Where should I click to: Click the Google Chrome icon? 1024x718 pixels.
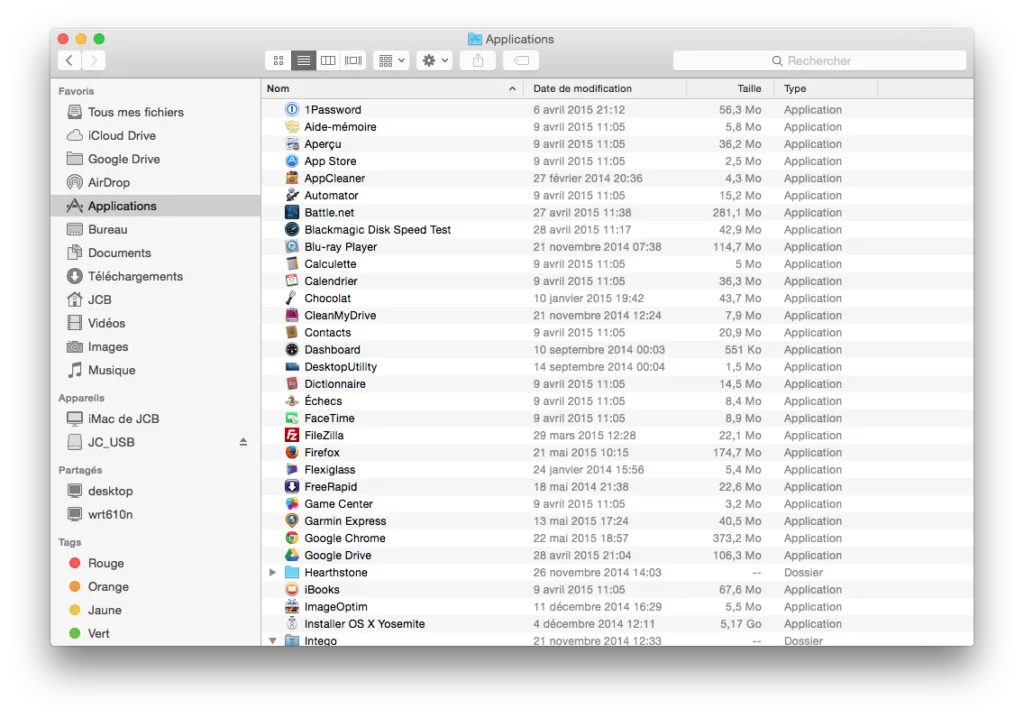tap(292, 538)
